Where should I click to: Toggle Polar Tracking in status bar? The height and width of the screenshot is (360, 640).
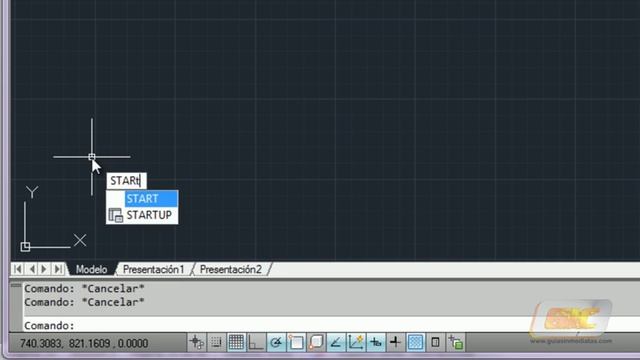276,342
